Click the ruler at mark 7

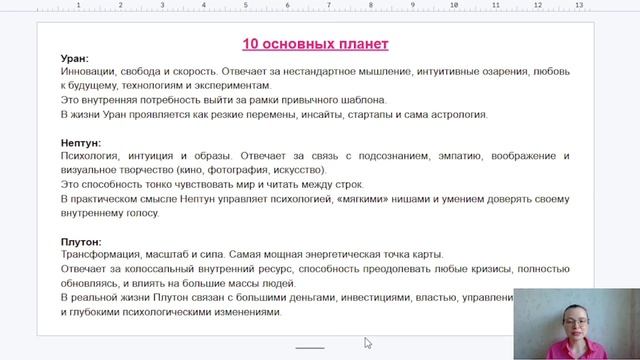tap(329, 5)
